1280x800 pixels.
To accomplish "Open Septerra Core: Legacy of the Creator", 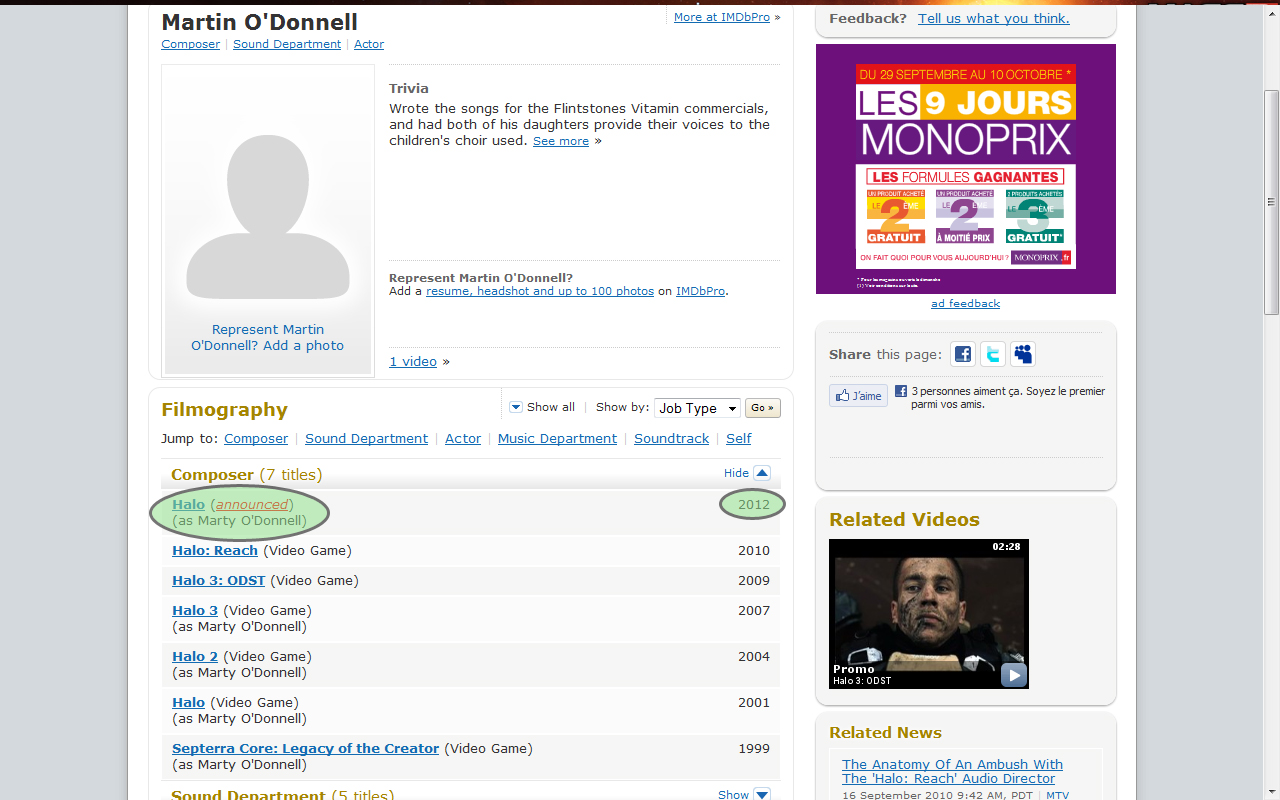I will pos(305,748).
